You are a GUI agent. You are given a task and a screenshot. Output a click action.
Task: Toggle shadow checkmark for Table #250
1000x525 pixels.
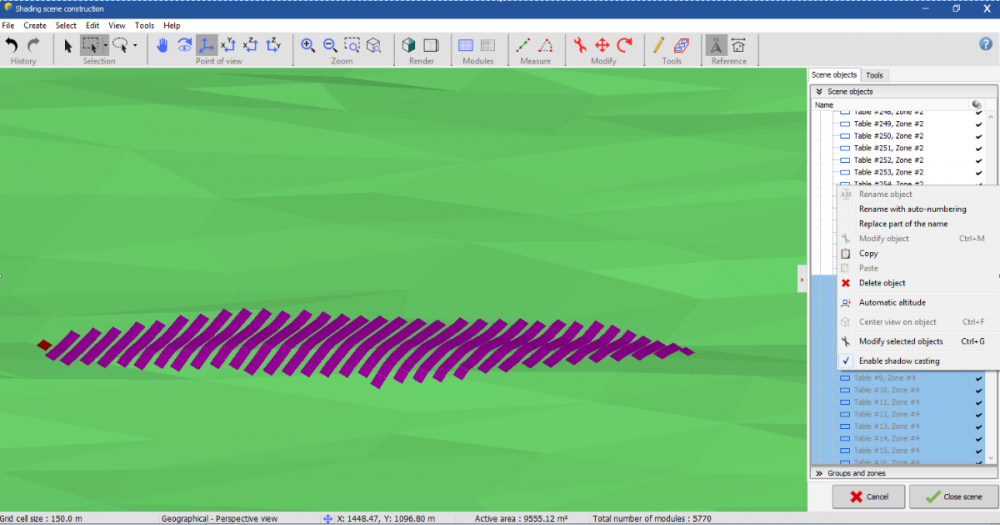point(979,136)
